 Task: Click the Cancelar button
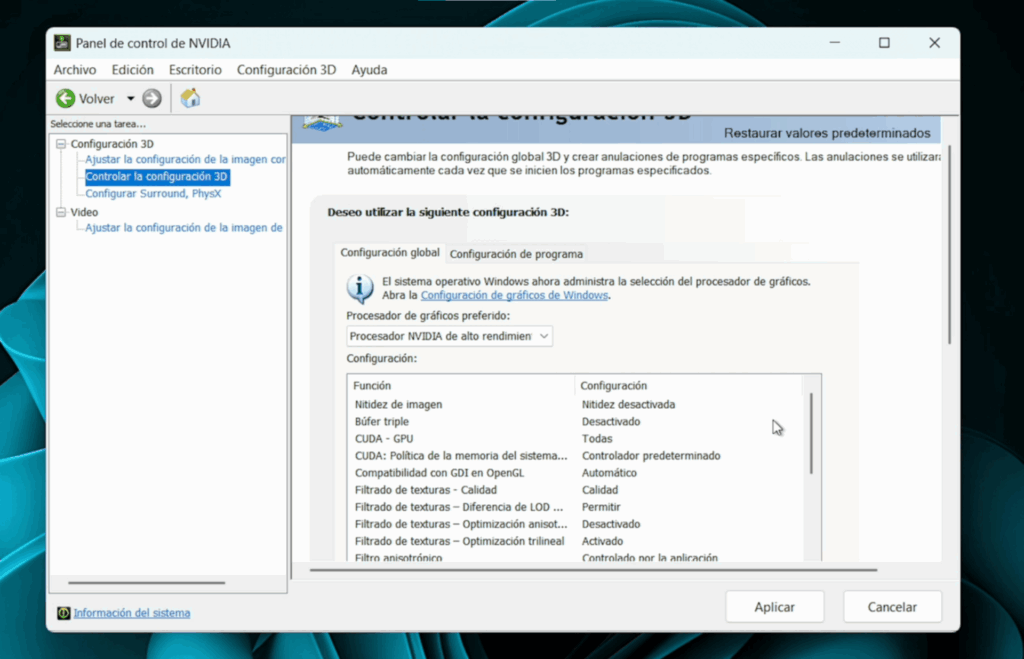(892, 607)
